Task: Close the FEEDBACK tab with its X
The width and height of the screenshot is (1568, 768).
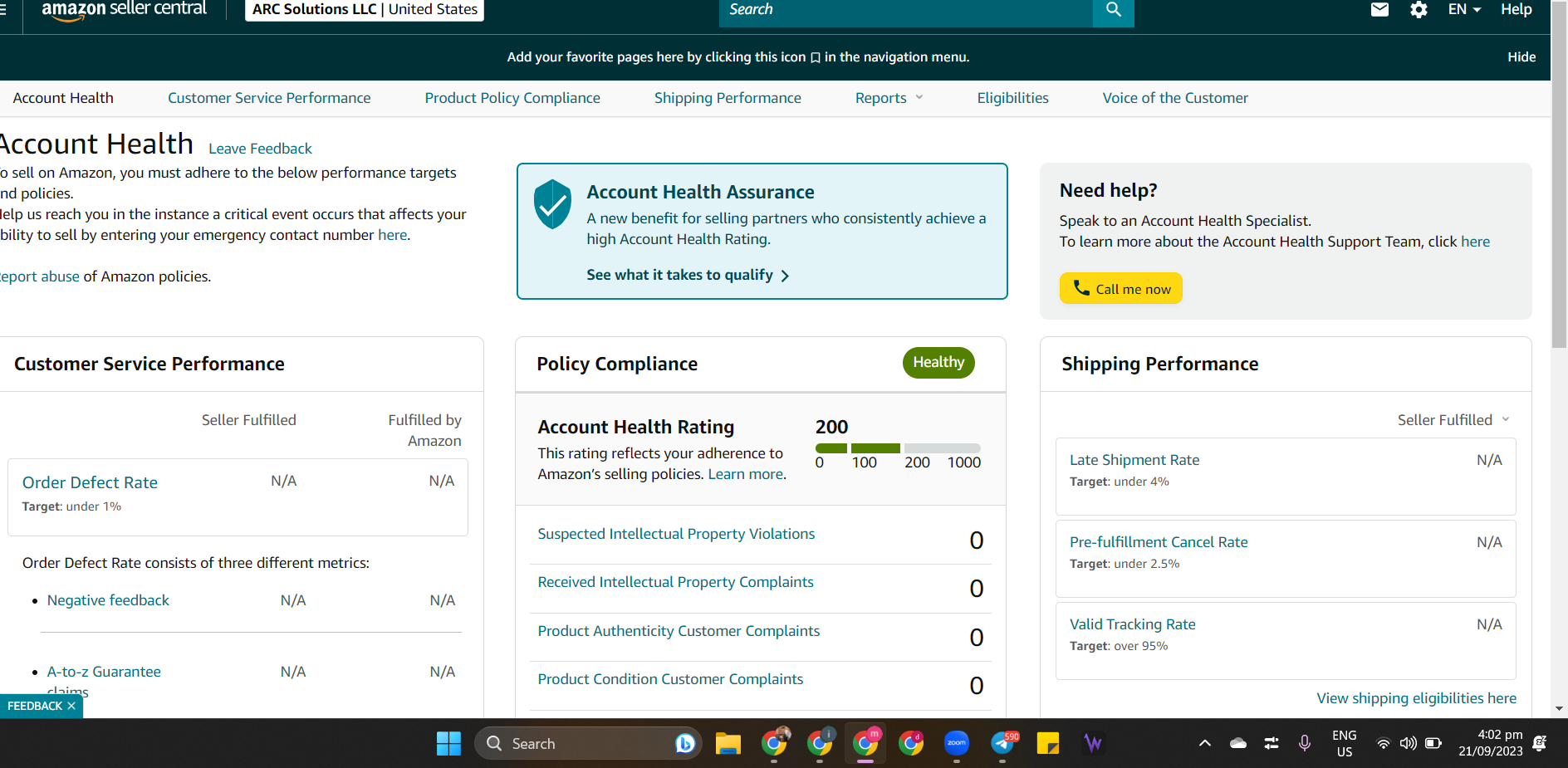Action: 71,706
